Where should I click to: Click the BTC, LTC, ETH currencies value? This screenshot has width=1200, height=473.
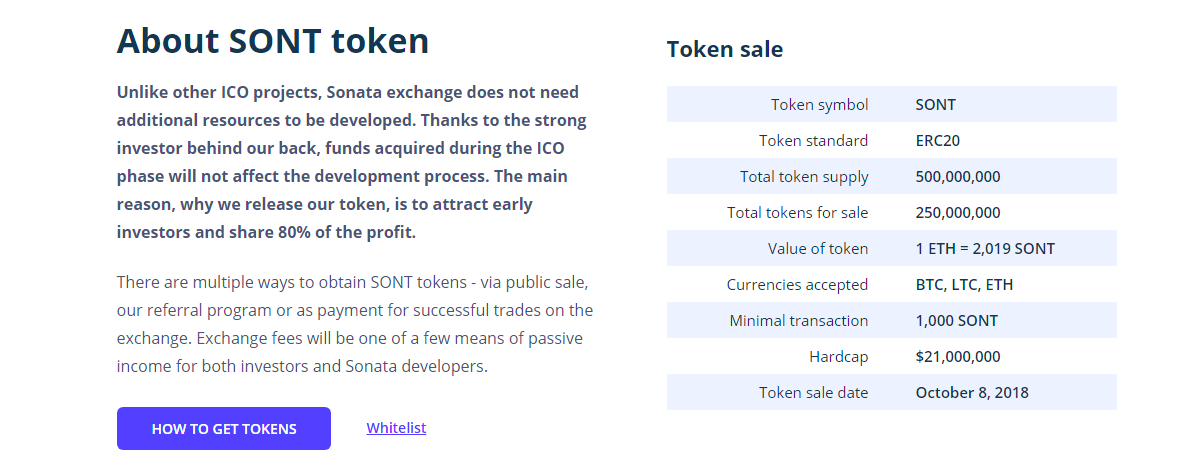964,285
